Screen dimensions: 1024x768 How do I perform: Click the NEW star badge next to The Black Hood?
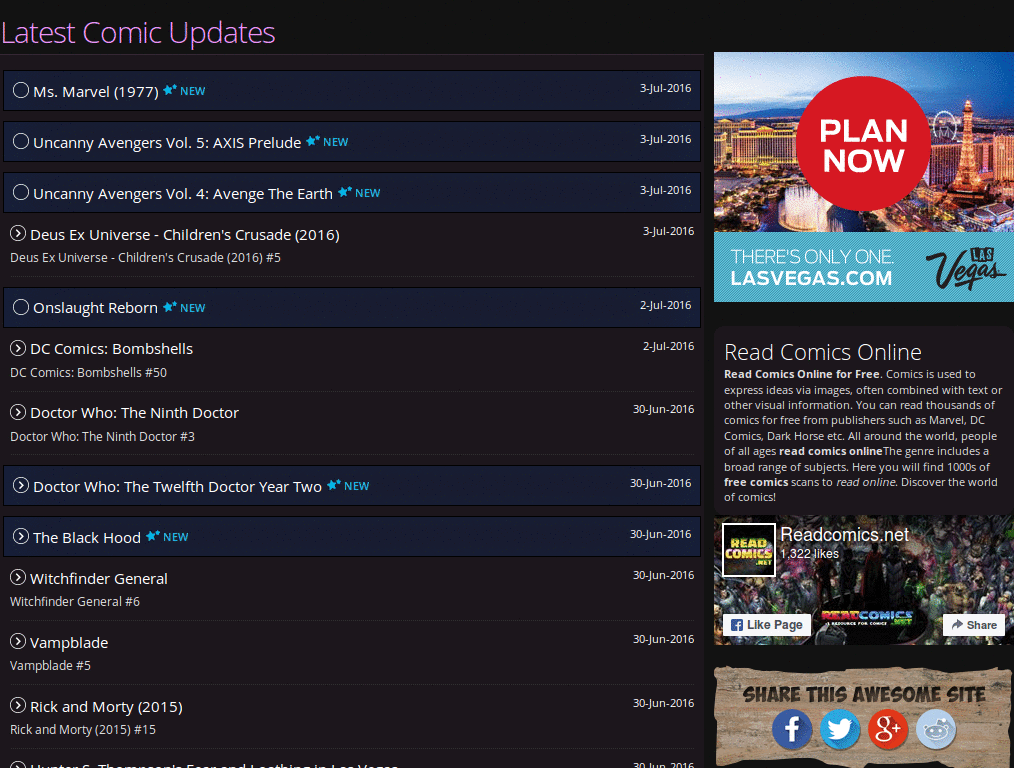point(167,537)
